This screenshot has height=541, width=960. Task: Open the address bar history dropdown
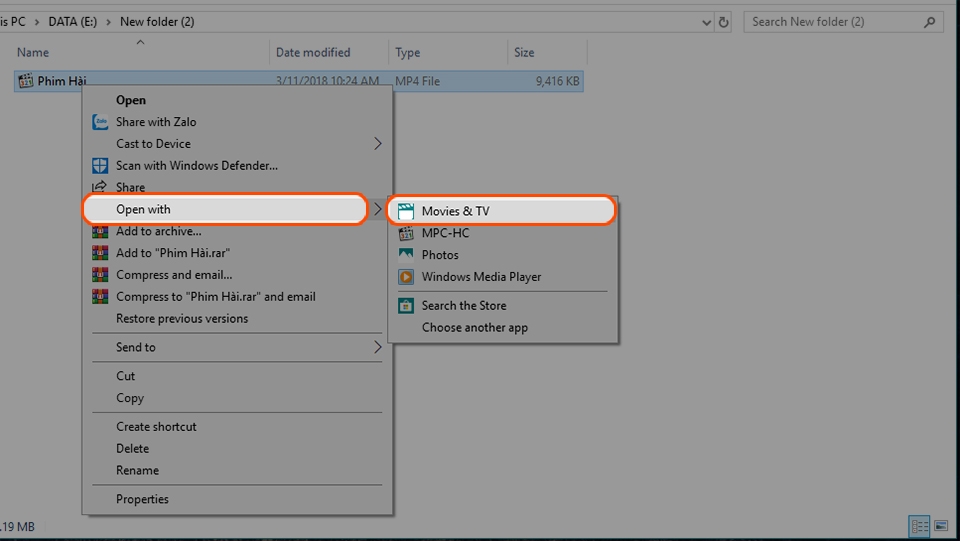pyautogui.click(x=706, y=22)
